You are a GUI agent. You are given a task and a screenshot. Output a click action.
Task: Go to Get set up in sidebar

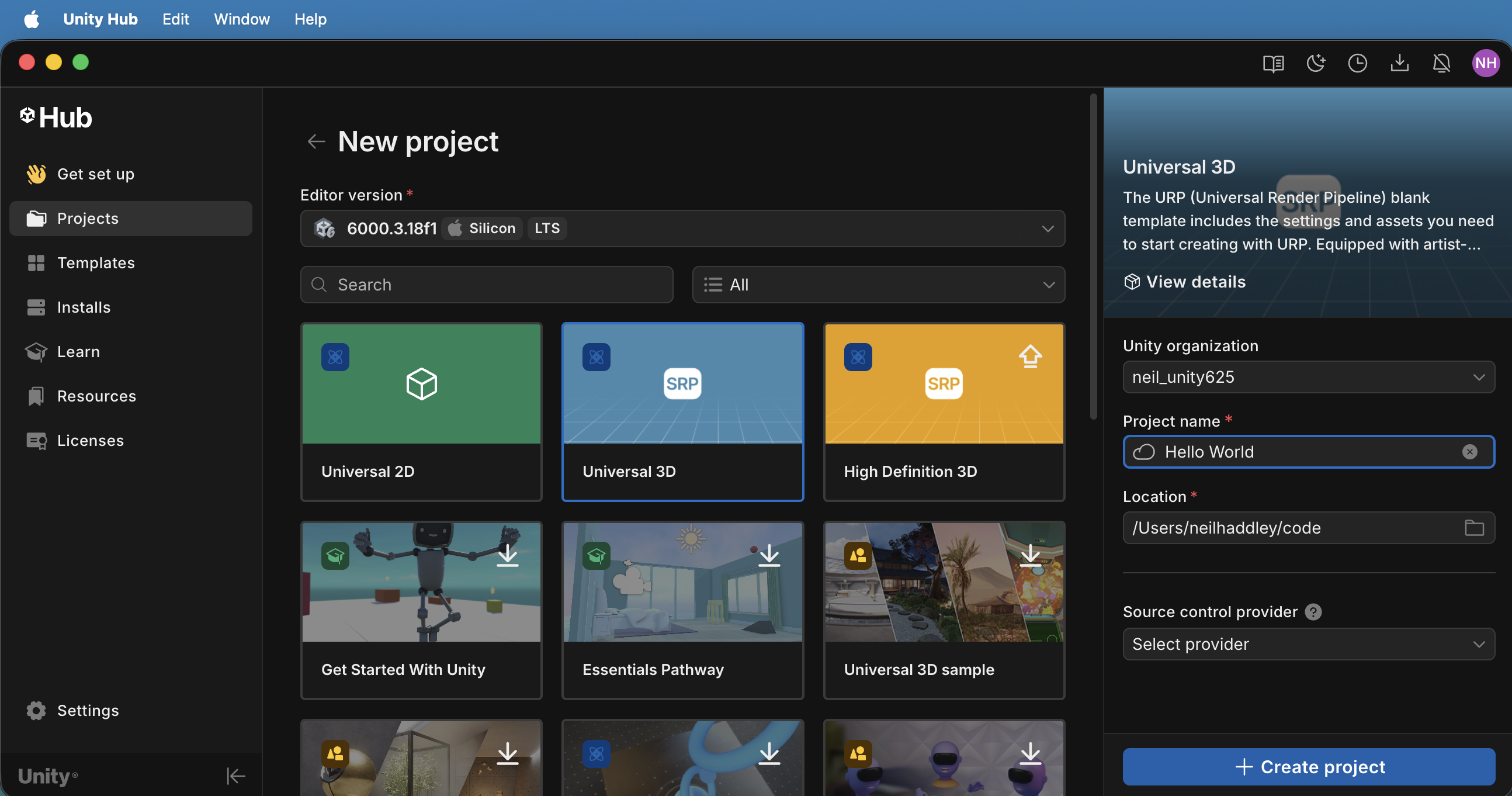click(x=131, y=174)
